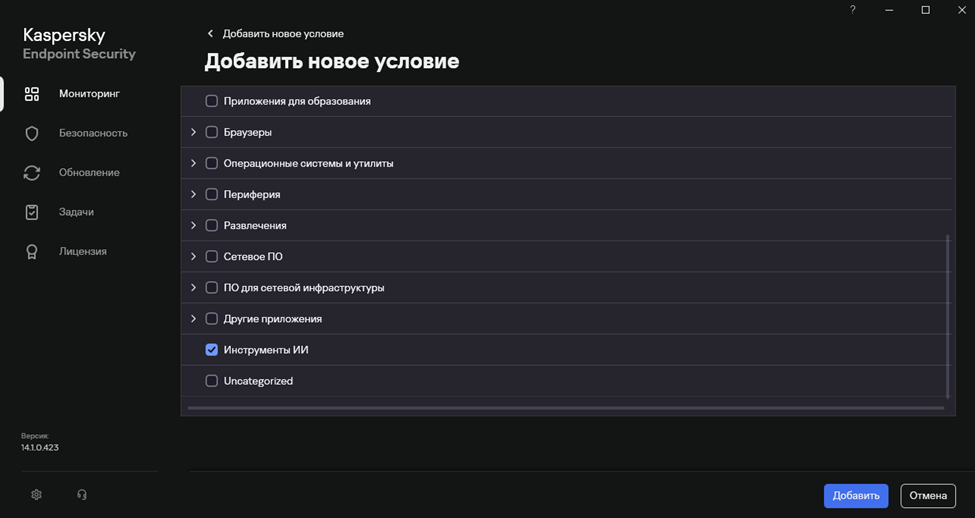
Task: Open the Мониторинг section
Action: click(x=90, y=94)
